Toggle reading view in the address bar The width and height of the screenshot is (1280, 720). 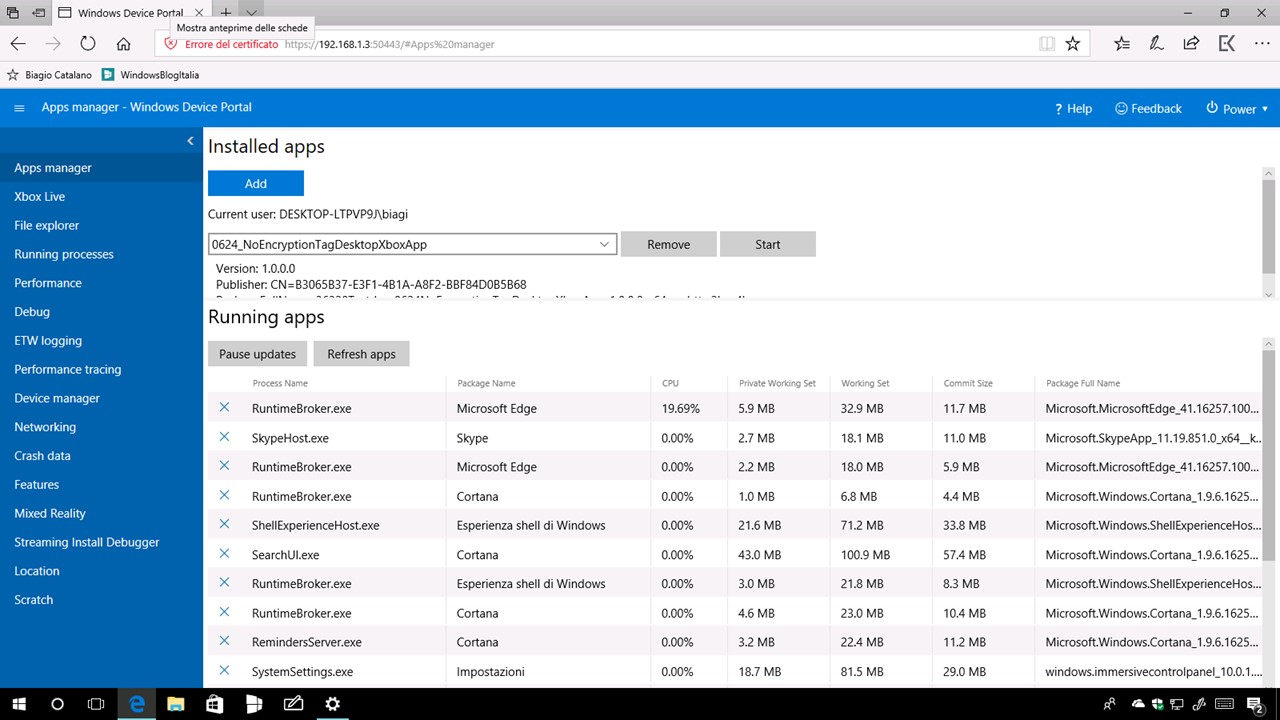click(1046, 44)
